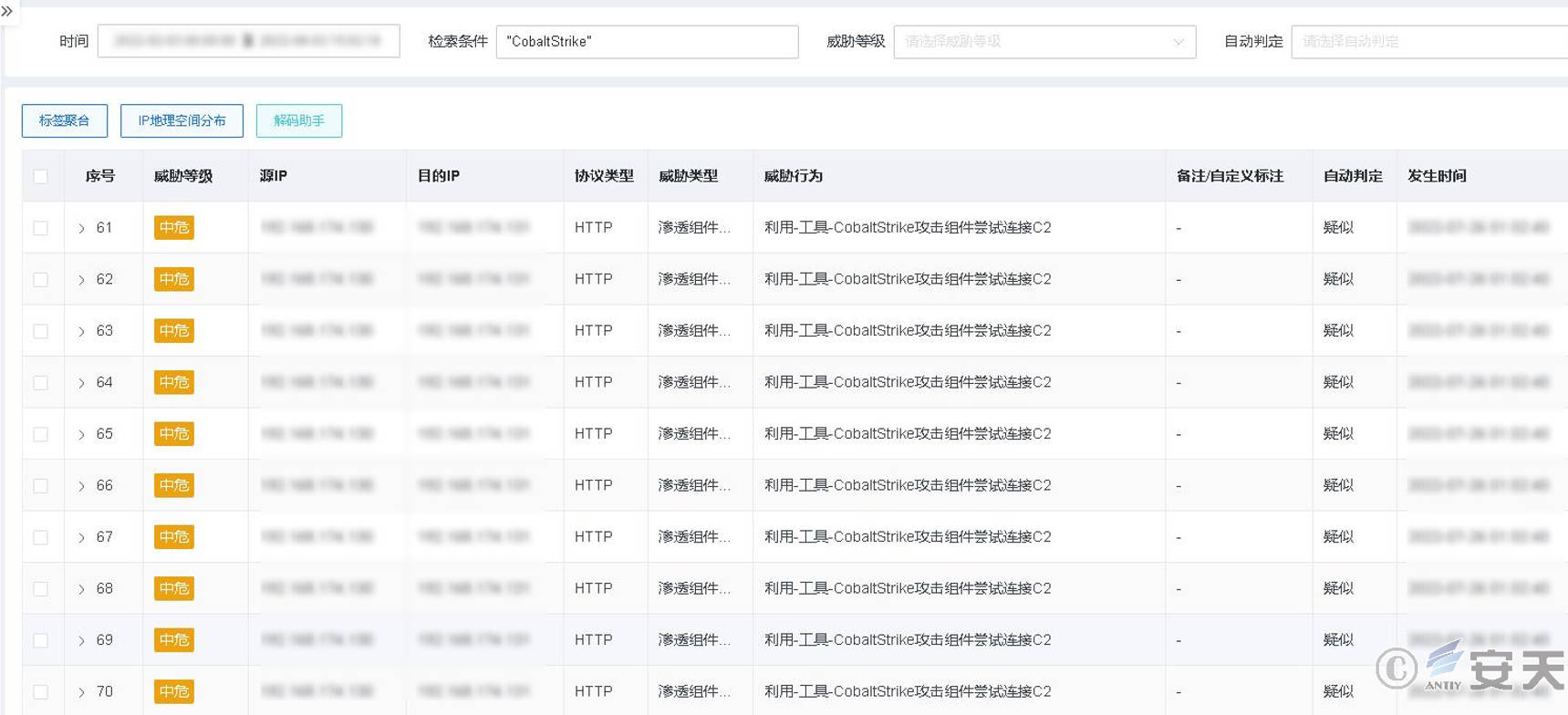Click the 目的IP column header
Viewport: 1568px width, 715px height.
439,176
